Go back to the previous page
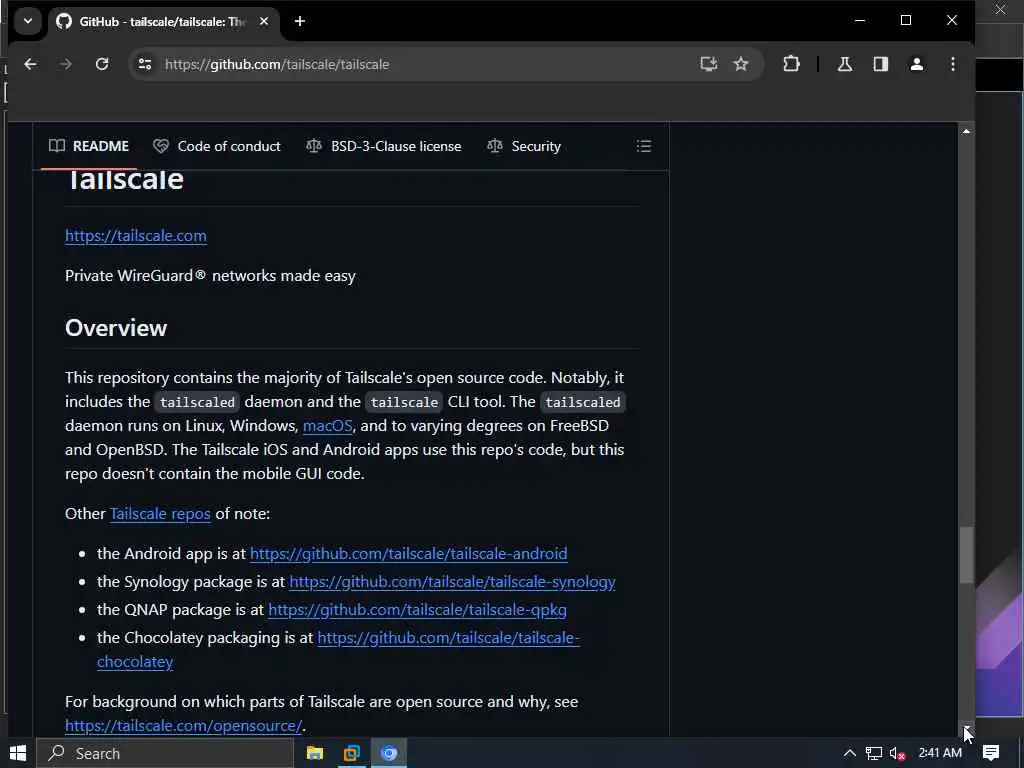 (x=30, y=64)
